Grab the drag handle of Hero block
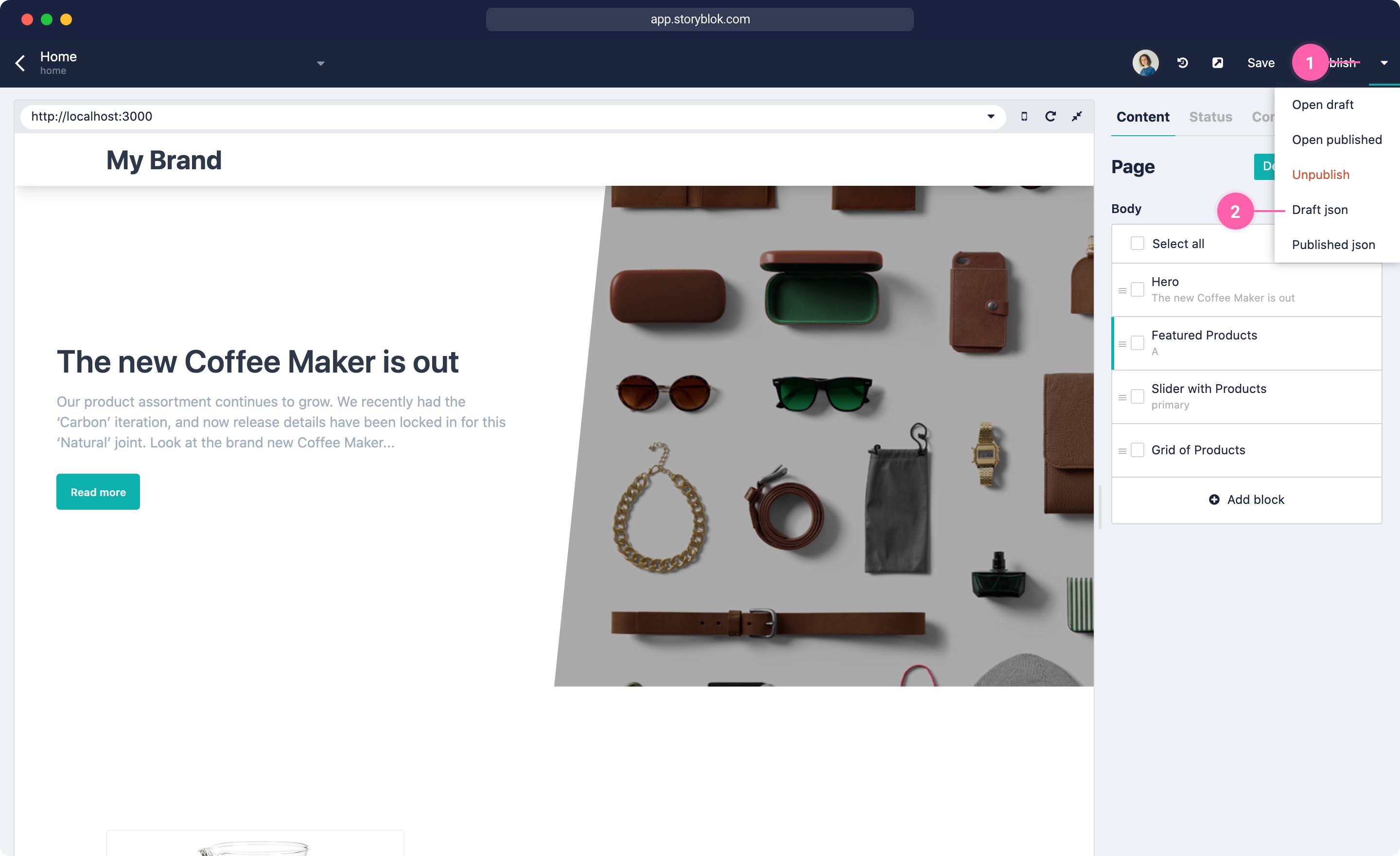Image resolution: width=1400 pixels, height=856 pixels. 1122,290
